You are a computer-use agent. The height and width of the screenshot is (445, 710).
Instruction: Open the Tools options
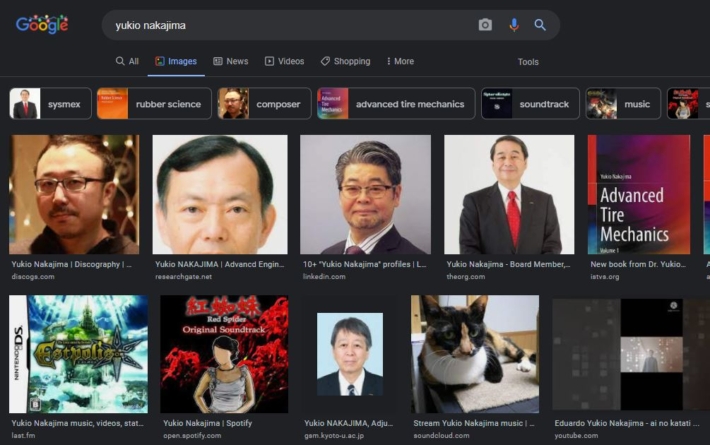528,62
